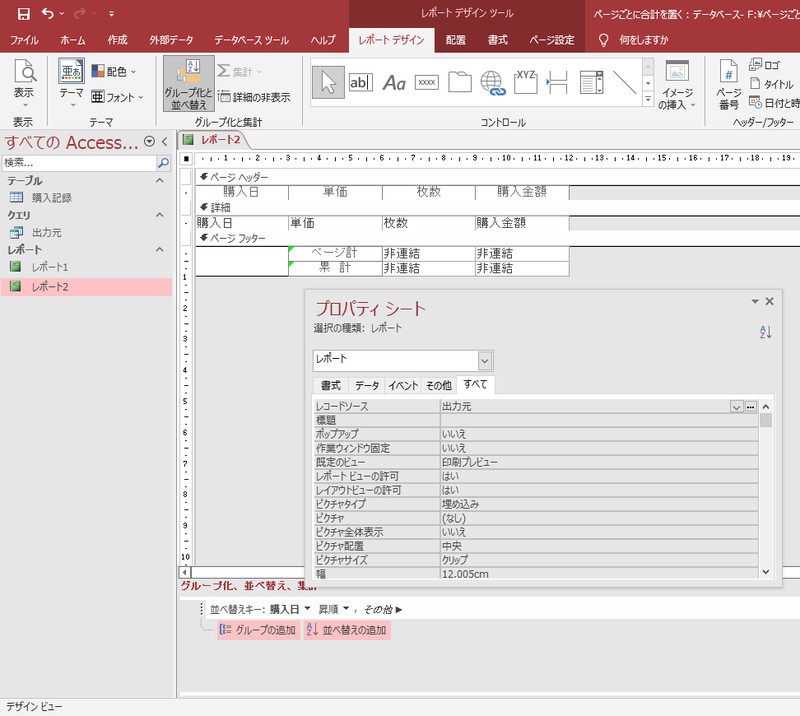The width and height of the screenshot is (800, 716).
Task: Open the sort field 購入日 dropdown
Action: [308, 609]
